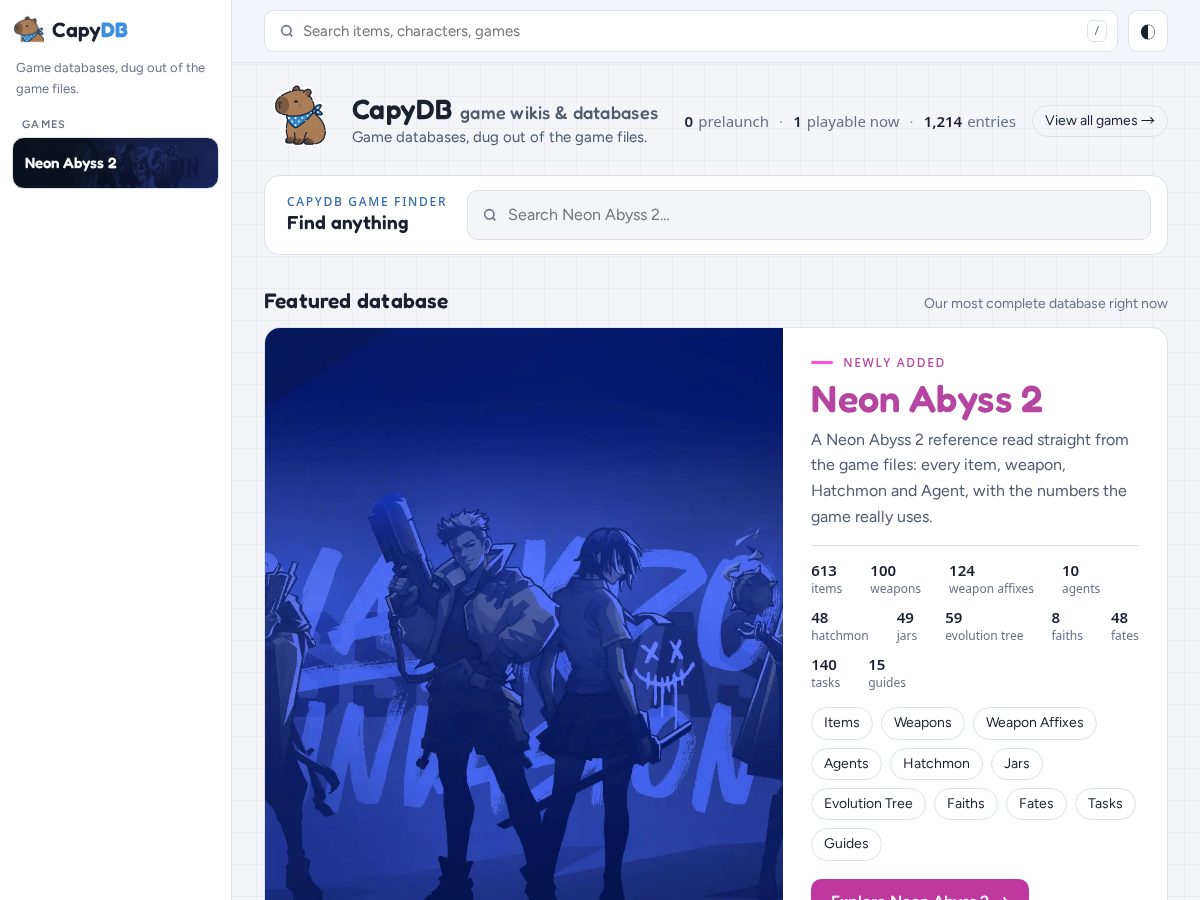The width and height of the screenshot is (1200, 900).
Task: Click the magnifier icon in top search bar
Action: coord(287,31)
